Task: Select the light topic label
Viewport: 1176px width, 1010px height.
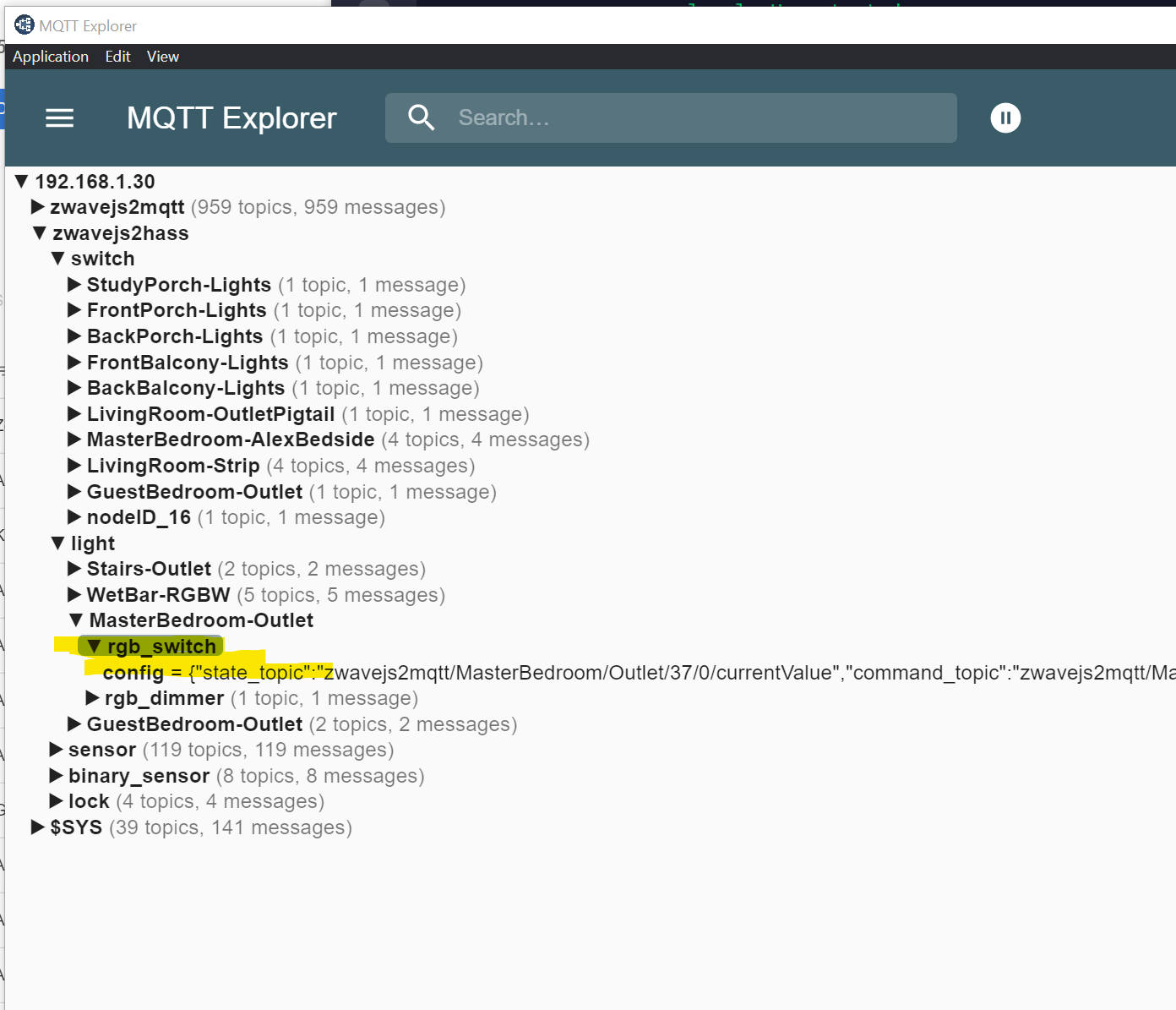Action: (x=93, y=543)
